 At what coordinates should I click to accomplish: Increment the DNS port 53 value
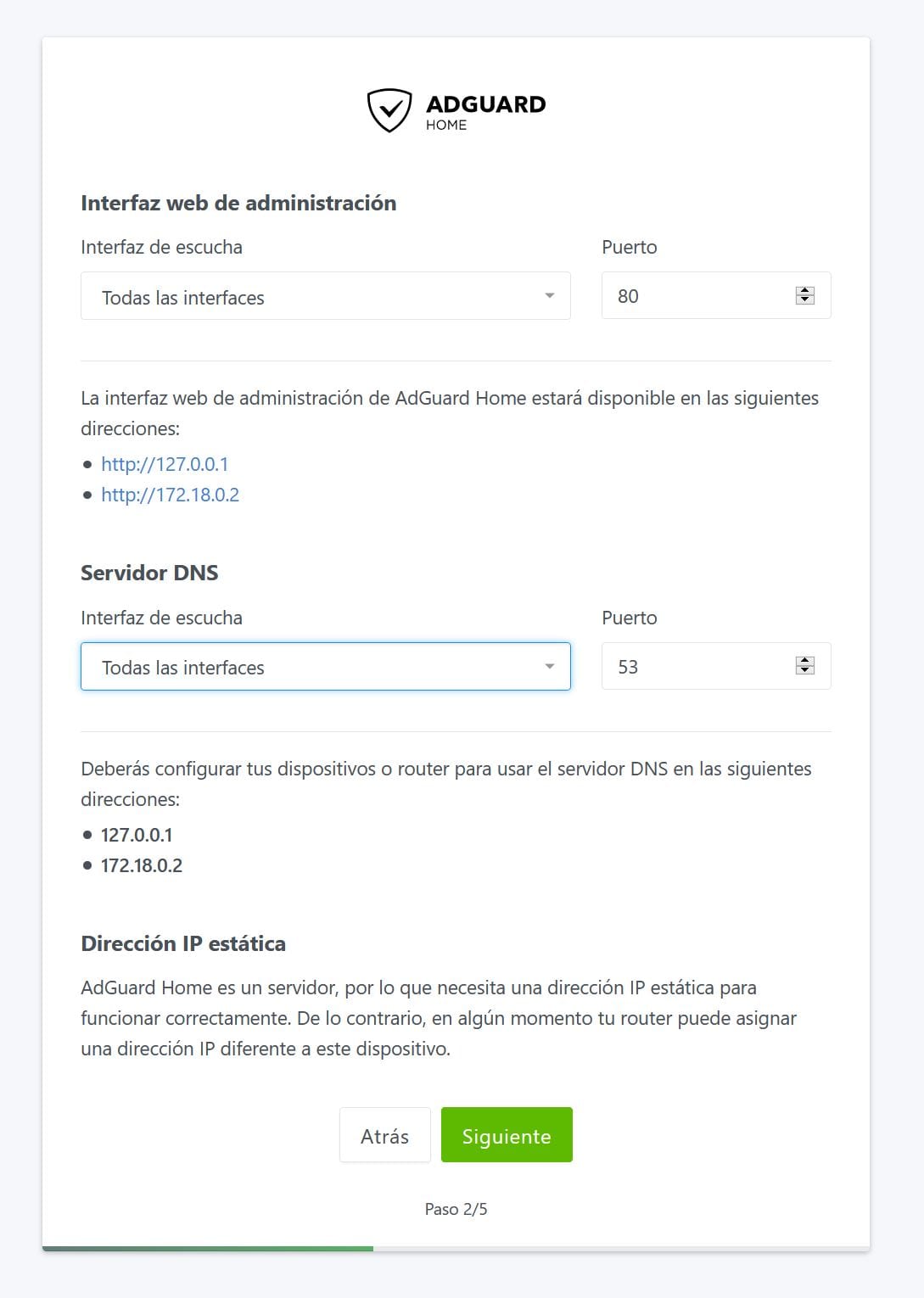pos(805,662)
